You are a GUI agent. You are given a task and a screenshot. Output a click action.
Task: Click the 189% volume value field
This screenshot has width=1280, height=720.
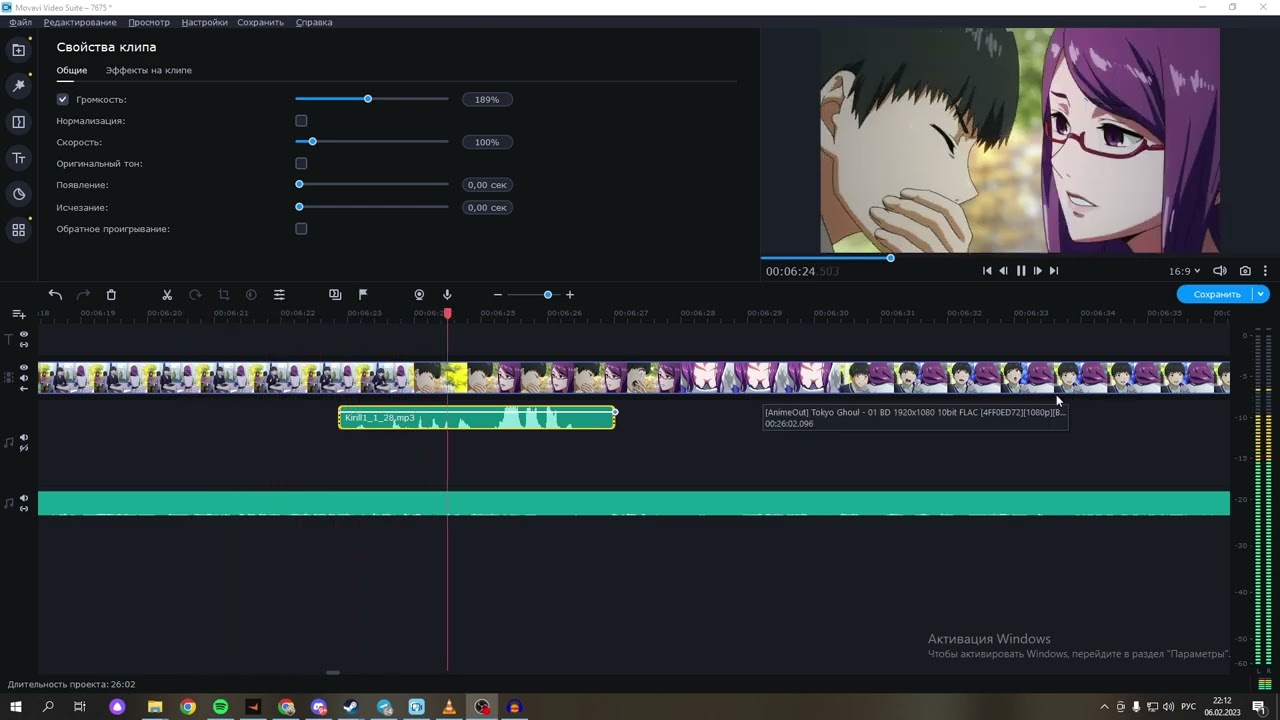487,100
